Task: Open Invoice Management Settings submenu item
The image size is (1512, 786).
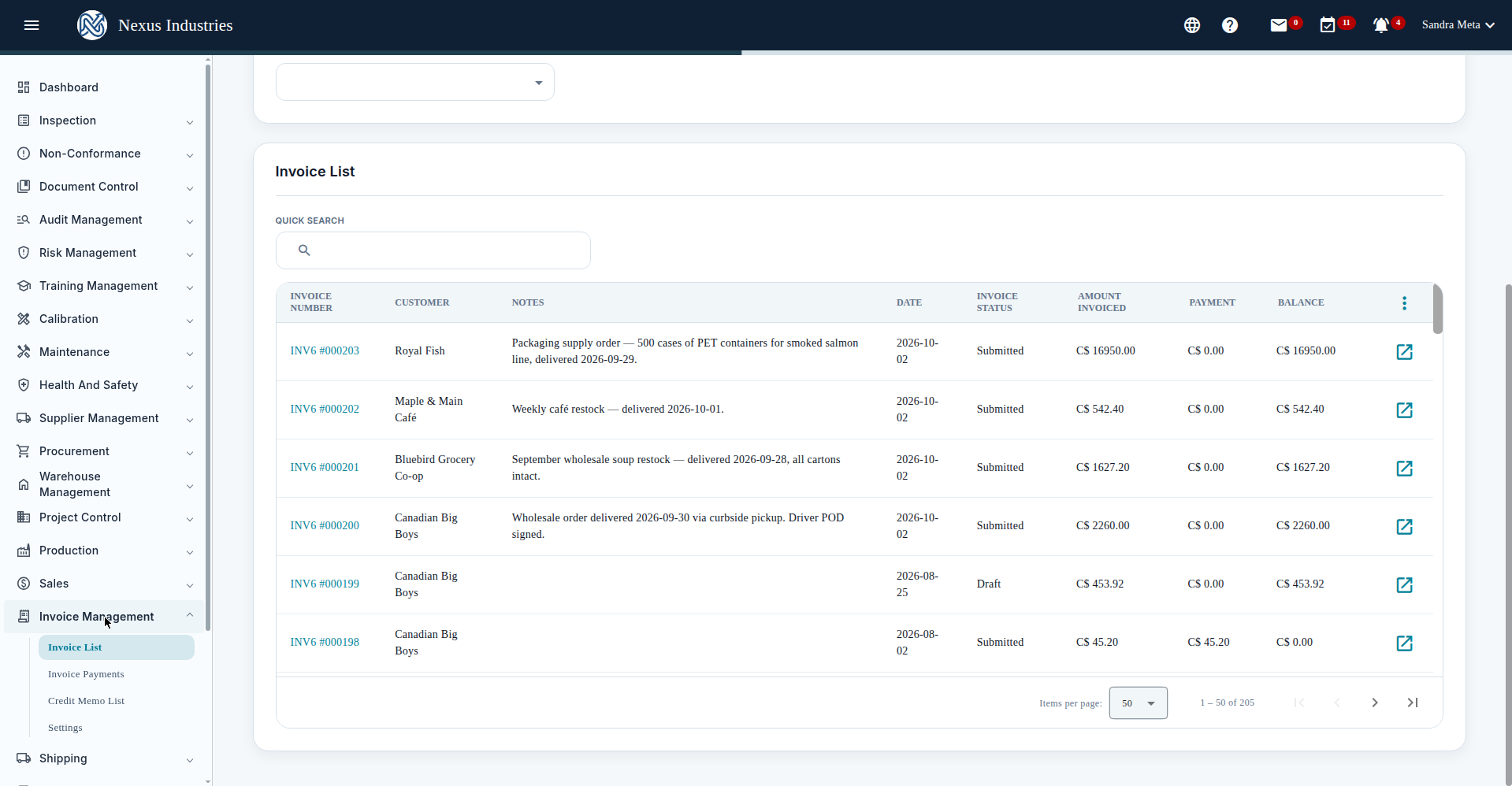Action: pyautogui.click(x=65, y=728)
